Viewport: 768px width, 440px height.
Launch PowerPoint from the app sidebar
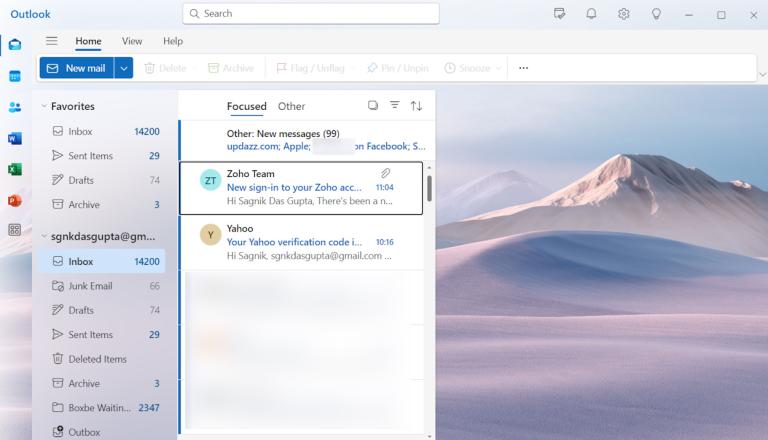coord(15,200)
